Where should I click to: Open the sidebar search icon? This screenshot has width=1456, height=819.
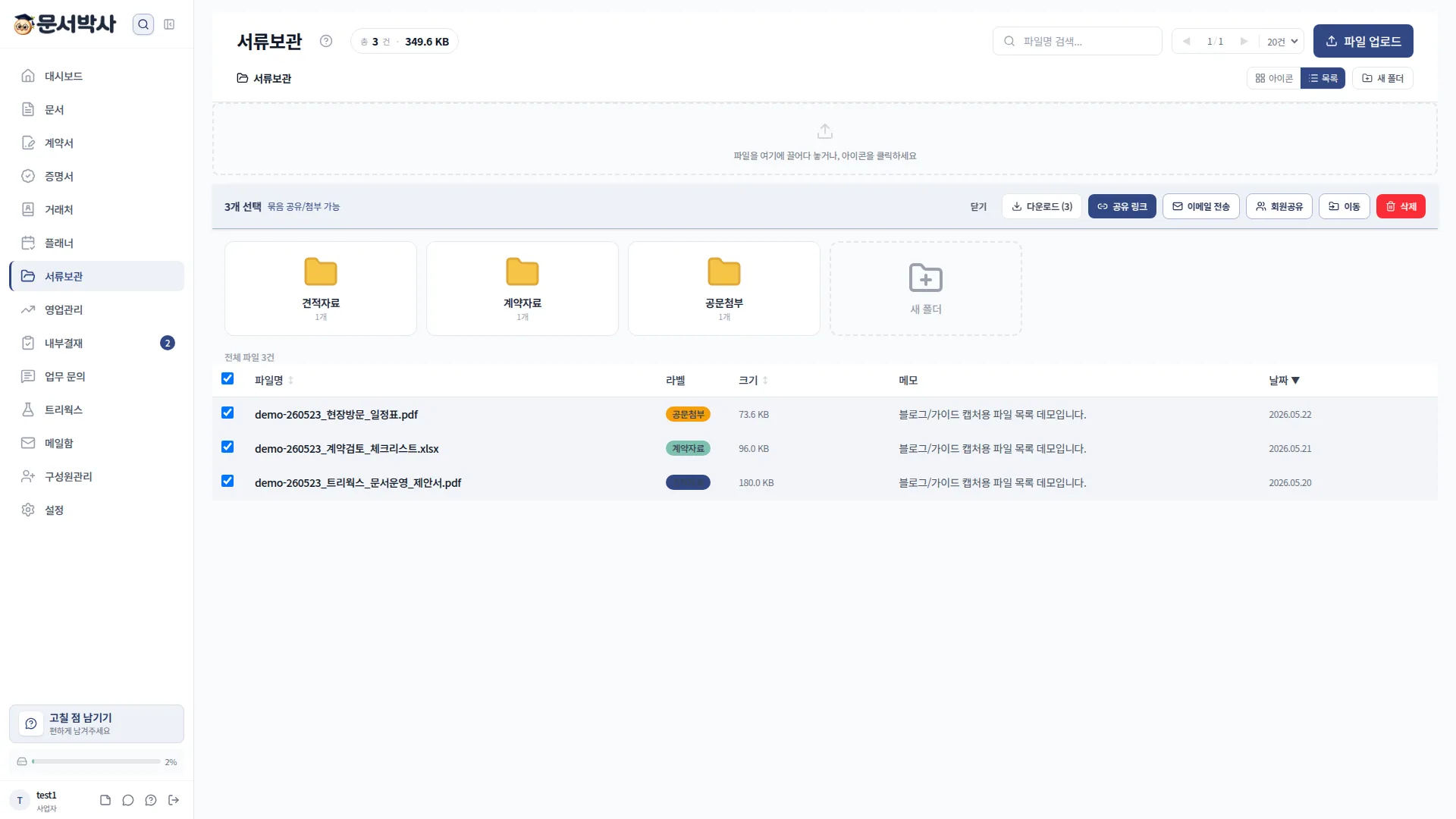click(143, 24)
